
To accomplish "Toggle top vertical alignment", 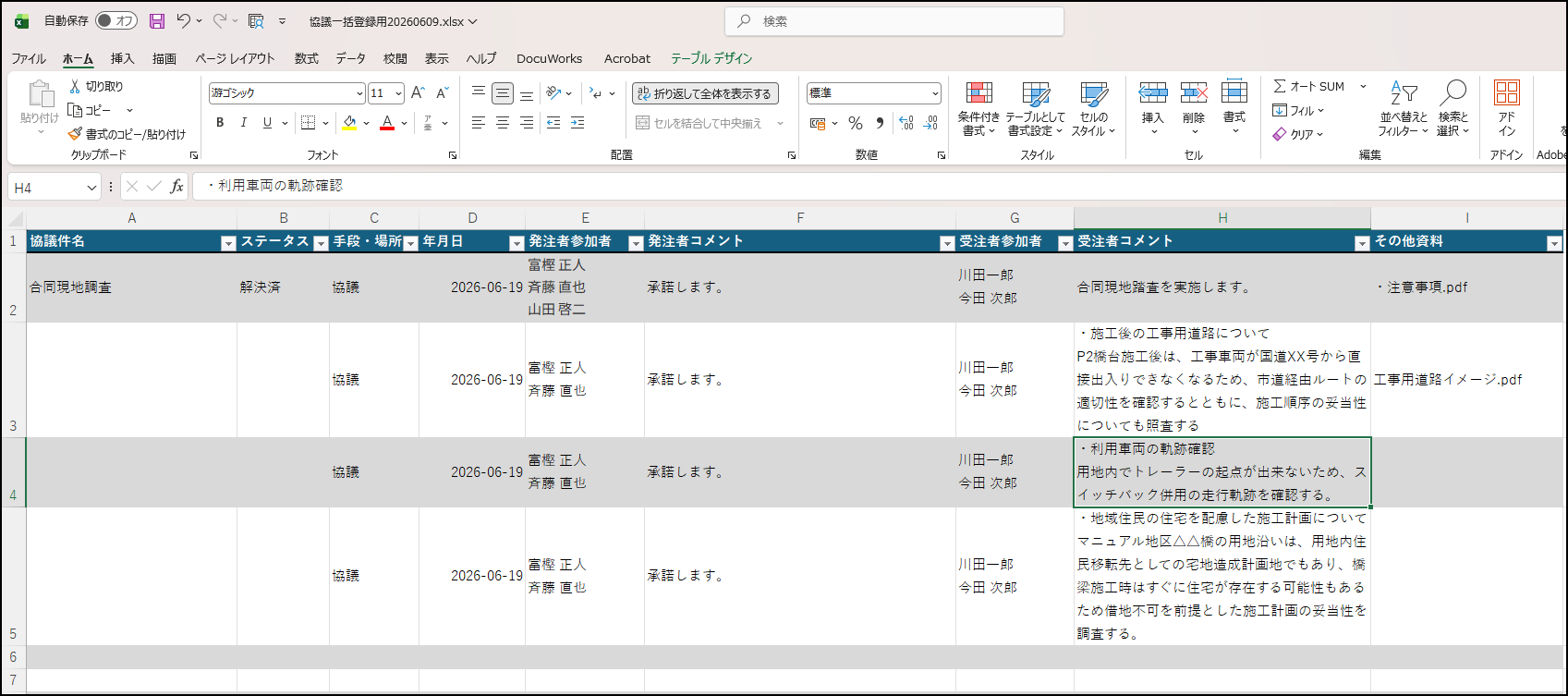I will [479, 93].
